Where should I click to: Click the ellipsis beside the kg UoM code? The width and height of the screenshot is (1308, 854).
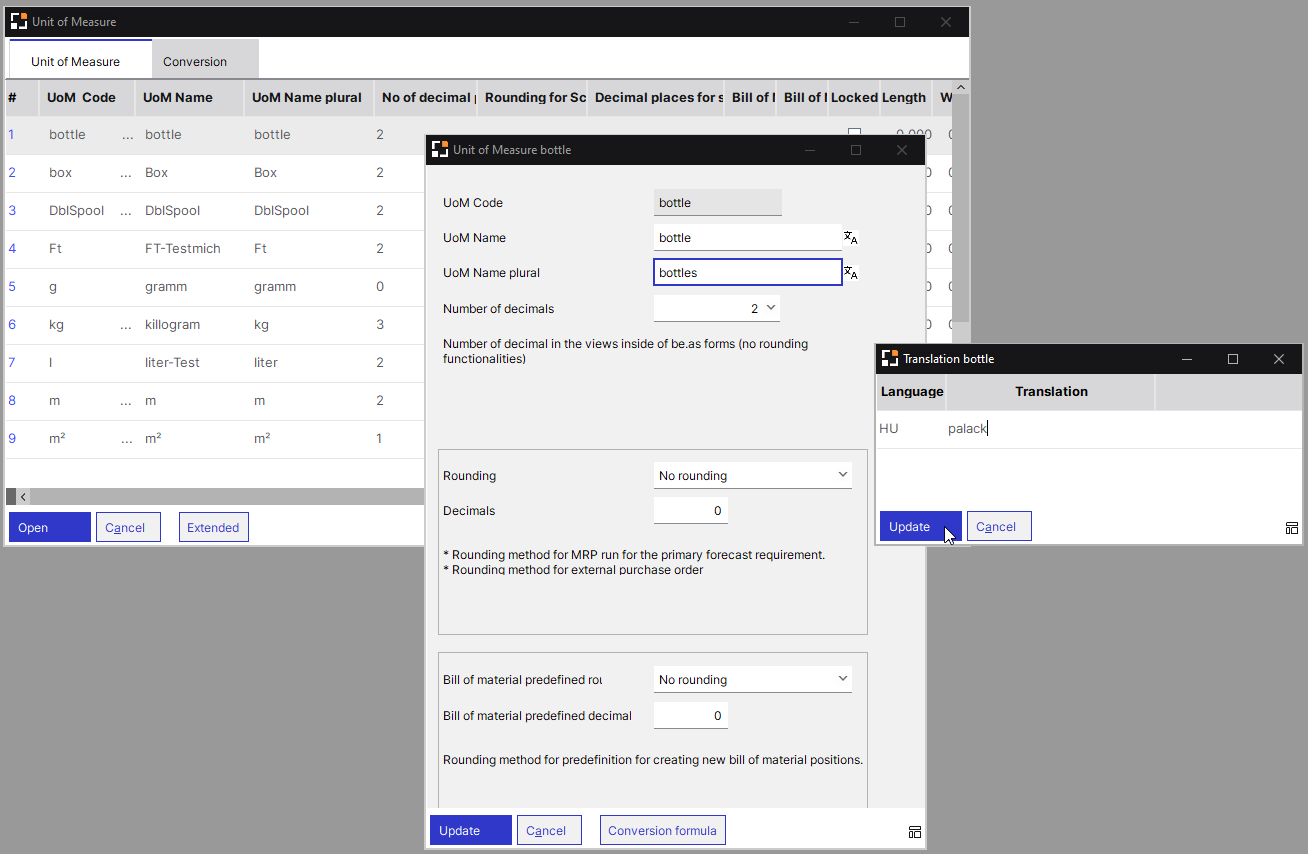(x=126, y=325)
